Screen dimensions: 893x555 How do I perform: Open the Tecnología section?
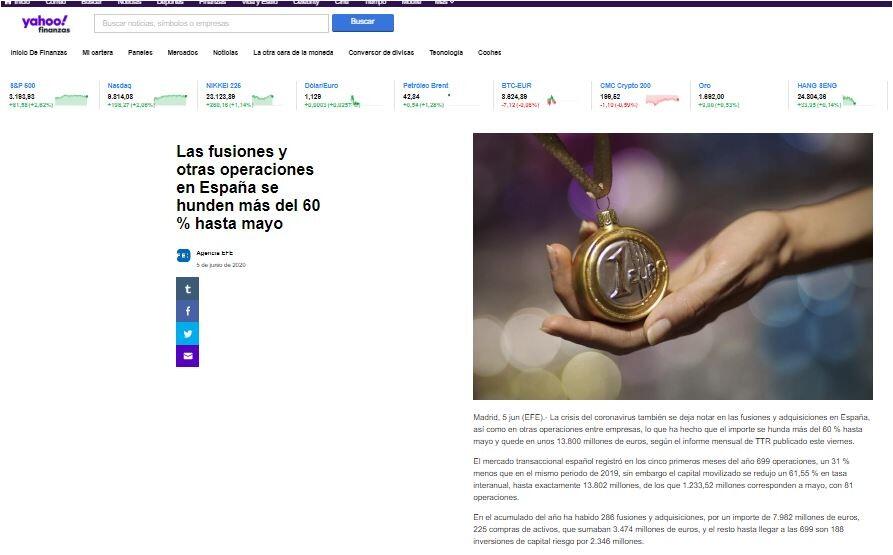coord(446,52)
